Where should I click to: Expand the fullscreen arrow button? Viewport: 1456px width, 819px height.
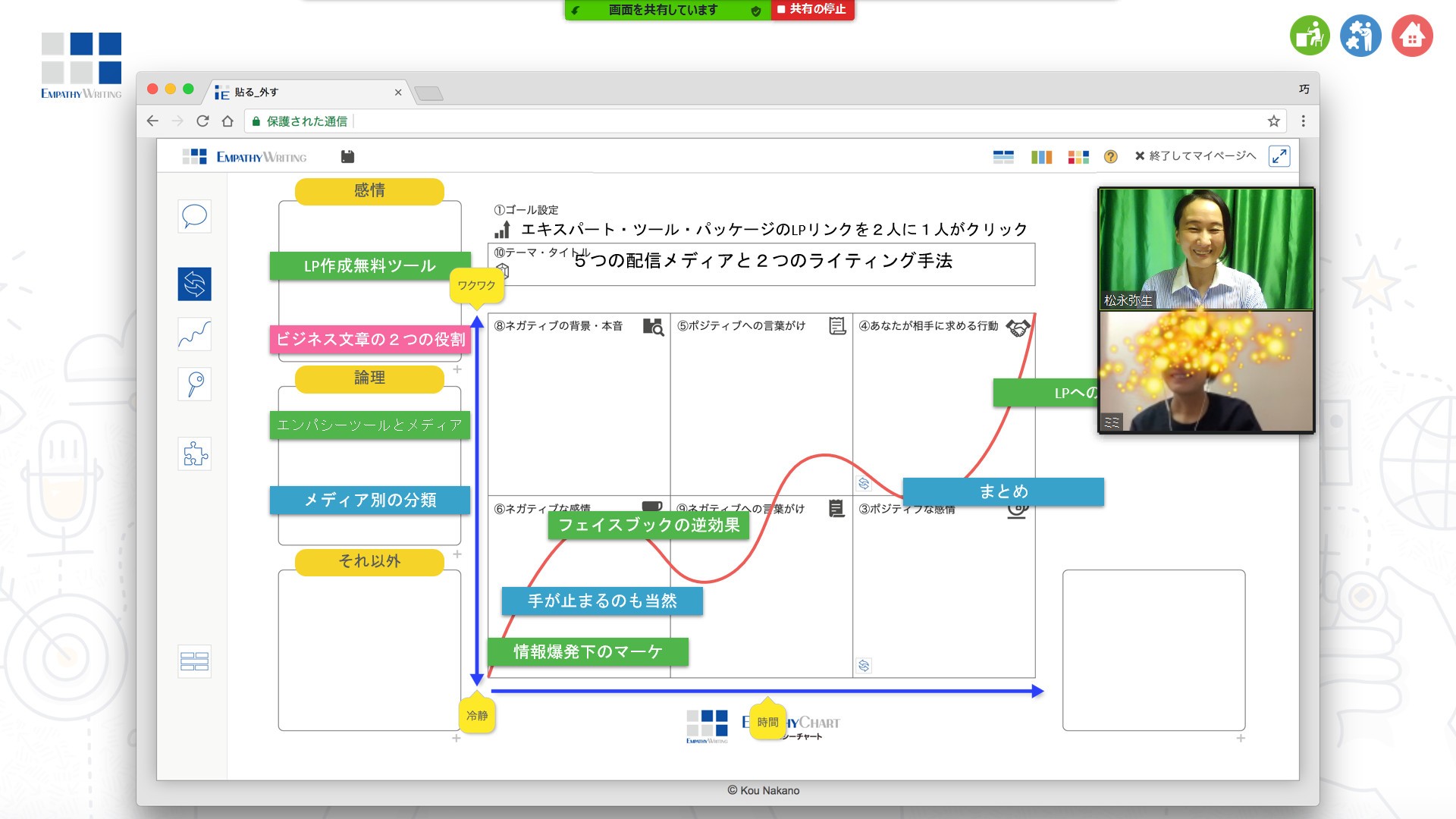tap(1279, 156)
